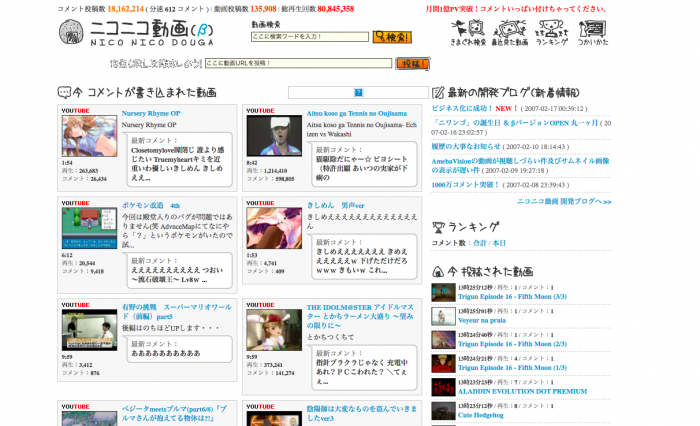Open the きまぐれ検索 random search icon
The height and width of the screenshot is (426, 700).
coord(468,33)
